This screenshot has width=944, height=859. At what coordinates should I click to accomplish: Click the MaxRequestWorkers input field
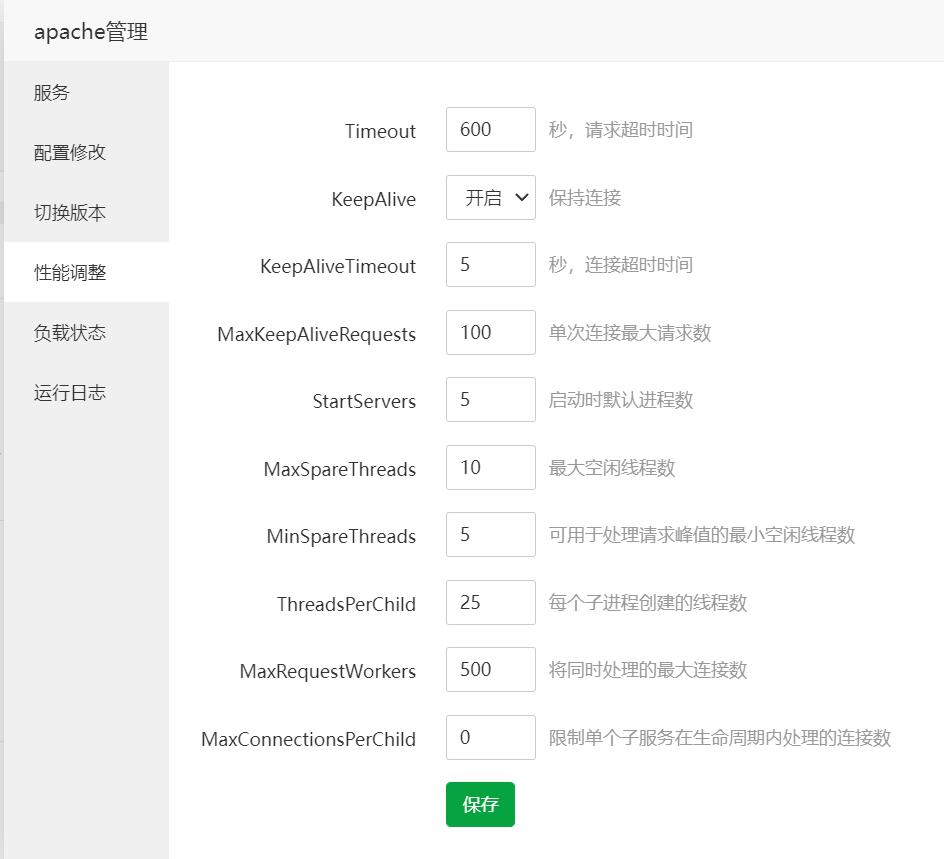pyautogui.click(x=491, y=669)
